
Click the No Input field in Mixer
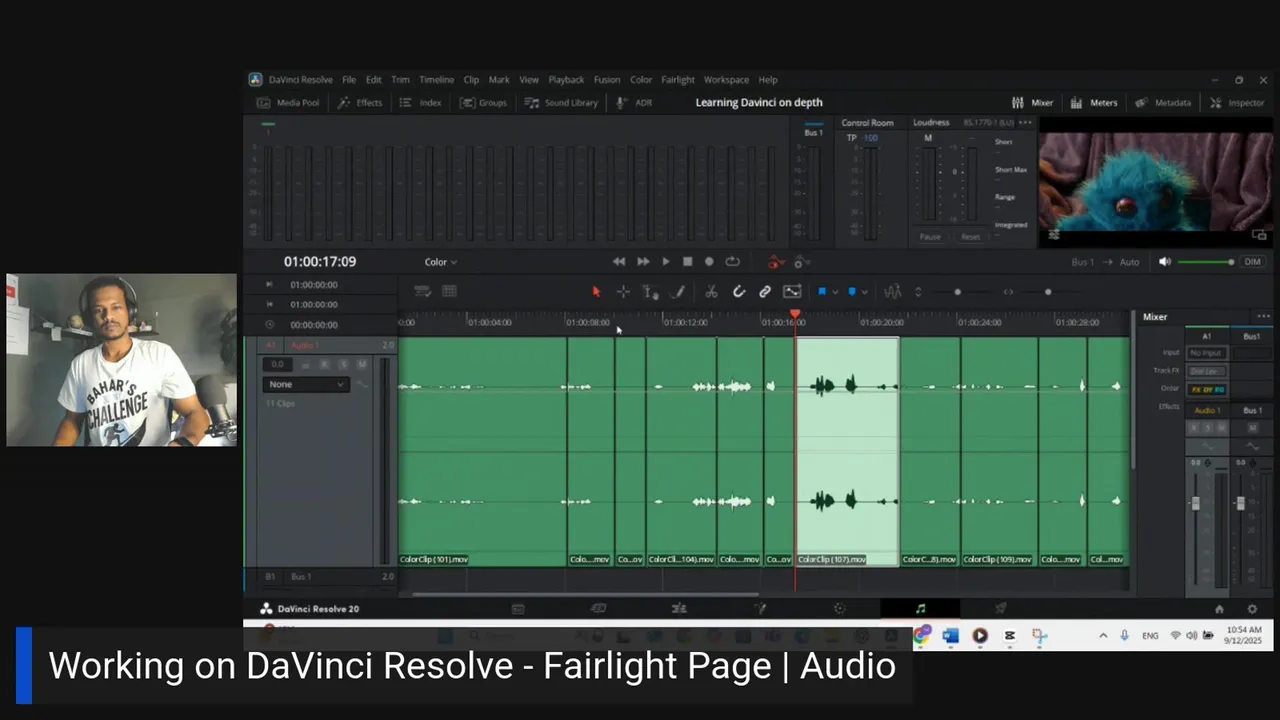pos(1206,353)
